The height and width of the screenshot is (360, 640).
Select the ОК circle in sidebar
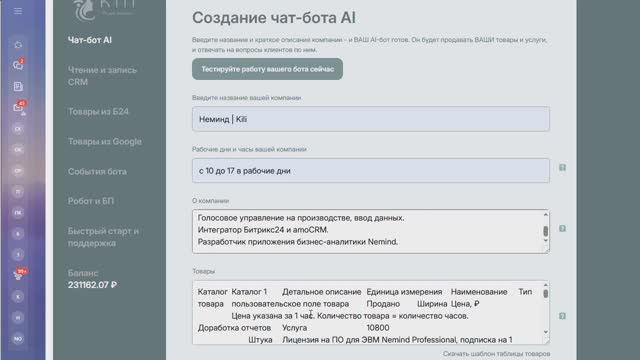pyautogui.click(x=18, y=150)
